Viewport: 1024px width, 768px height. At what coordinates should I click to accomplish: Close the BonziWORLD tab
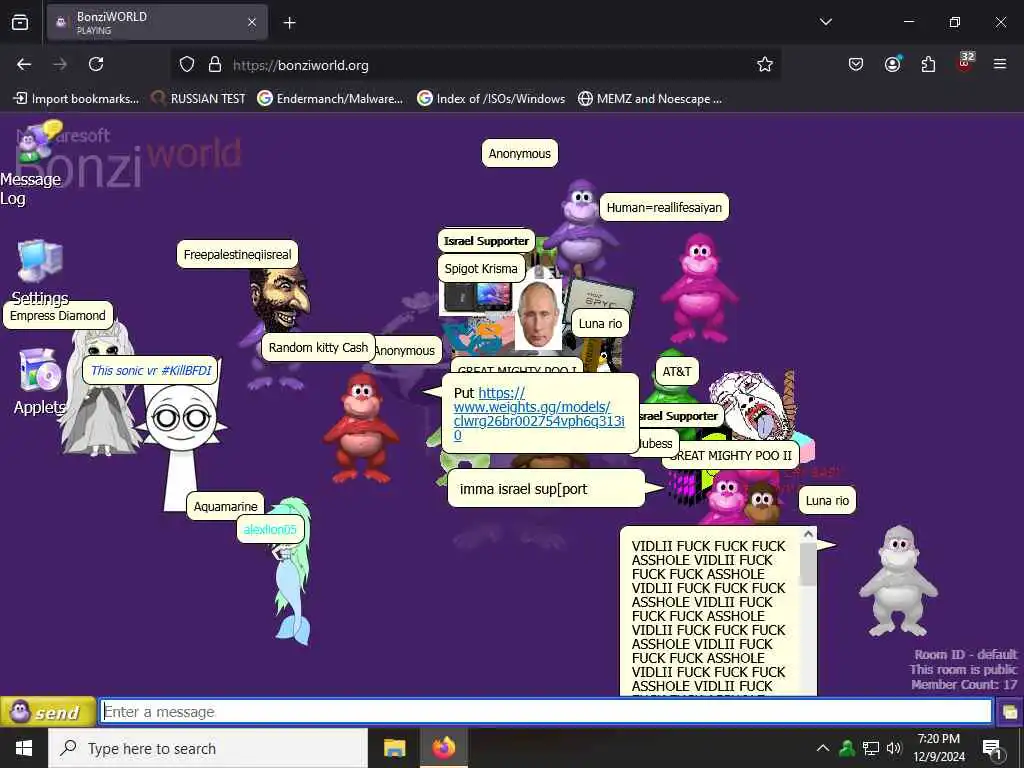(252, 23)
